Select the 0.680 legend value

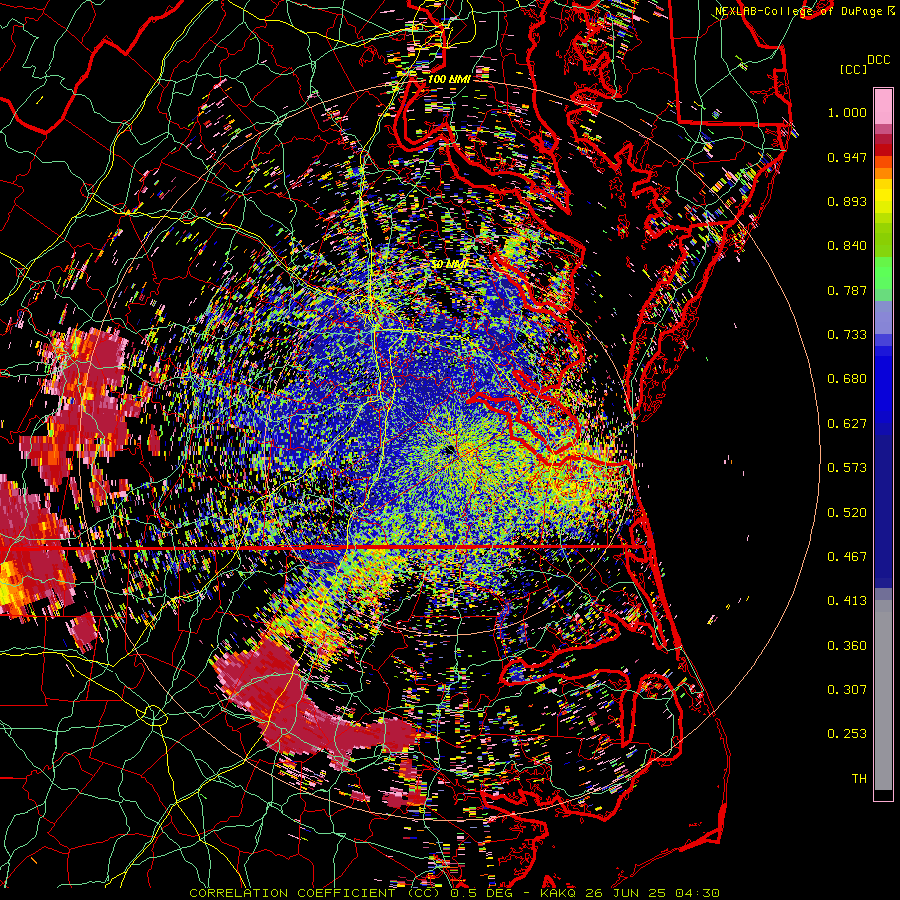tap(847, 379)
